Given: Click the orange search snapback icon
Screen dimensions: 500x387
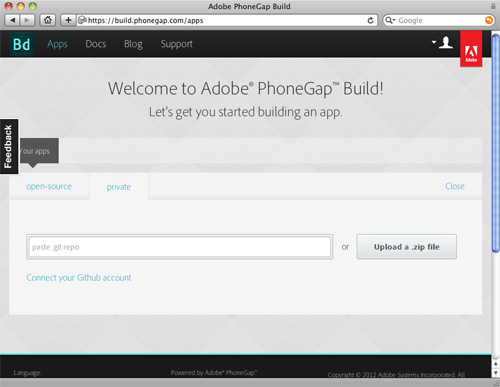Looking at the screenshot, I should [489, 20].
